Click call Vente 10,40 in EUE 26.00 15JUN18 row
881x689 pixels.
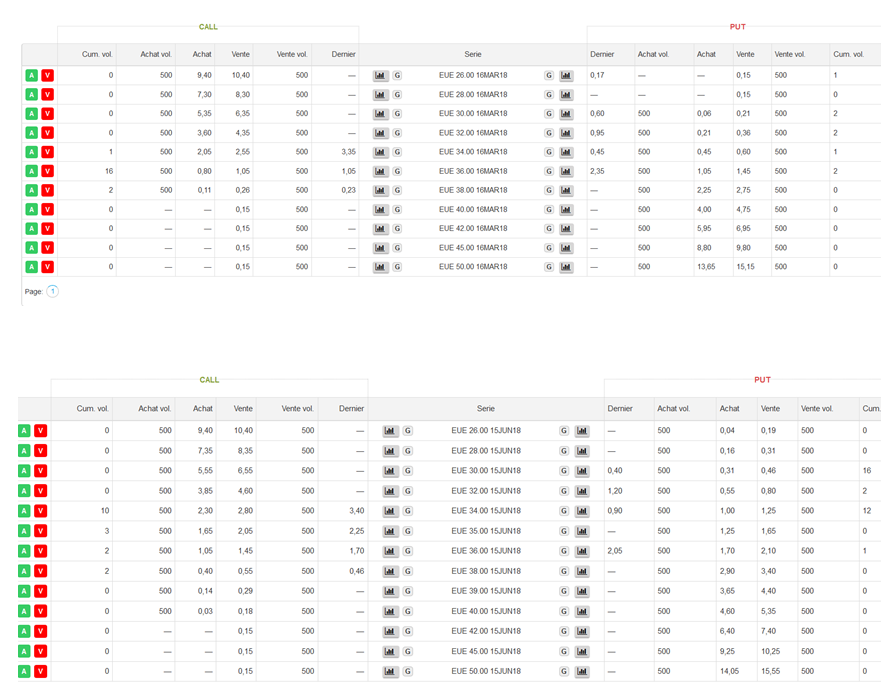243,431
